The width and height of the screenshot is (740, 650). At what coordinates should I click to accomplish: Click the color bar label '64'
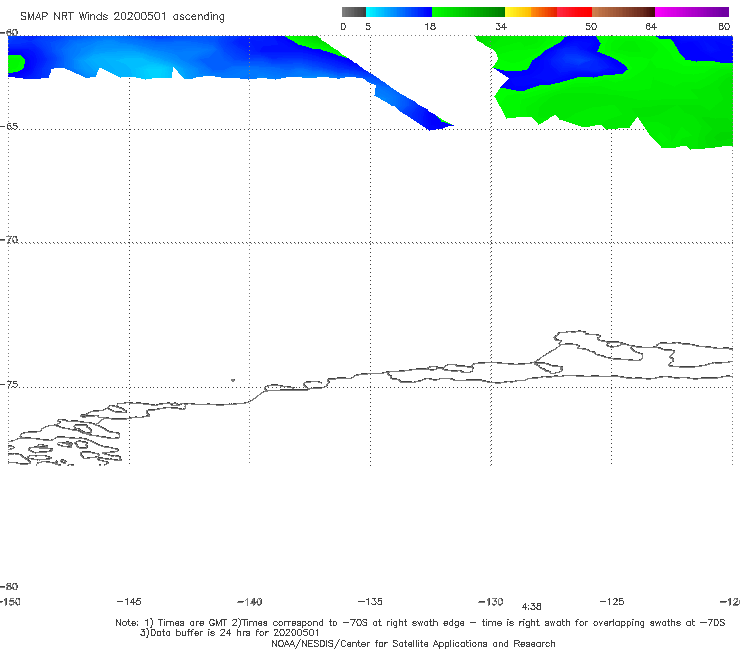point(651,26)
